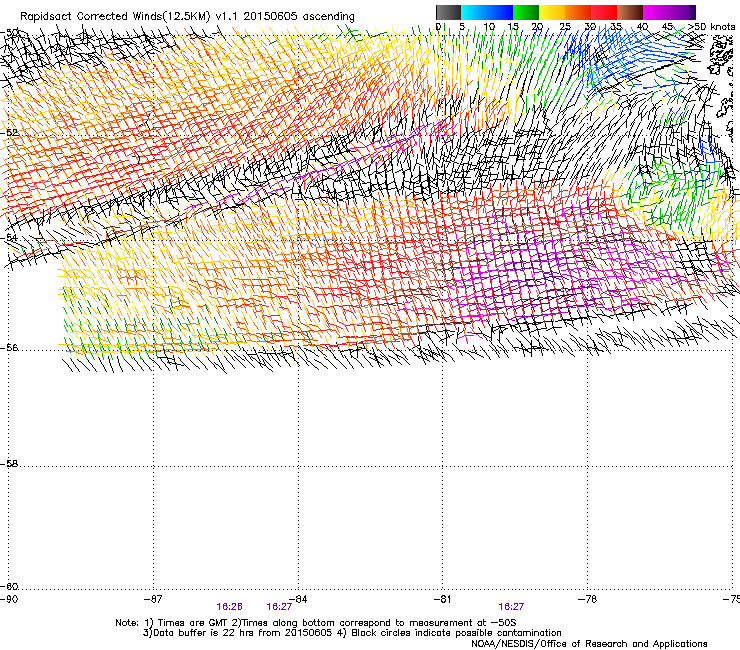
Task: Click the NOAA/NESDIS credit text
Action: (589, 644)
